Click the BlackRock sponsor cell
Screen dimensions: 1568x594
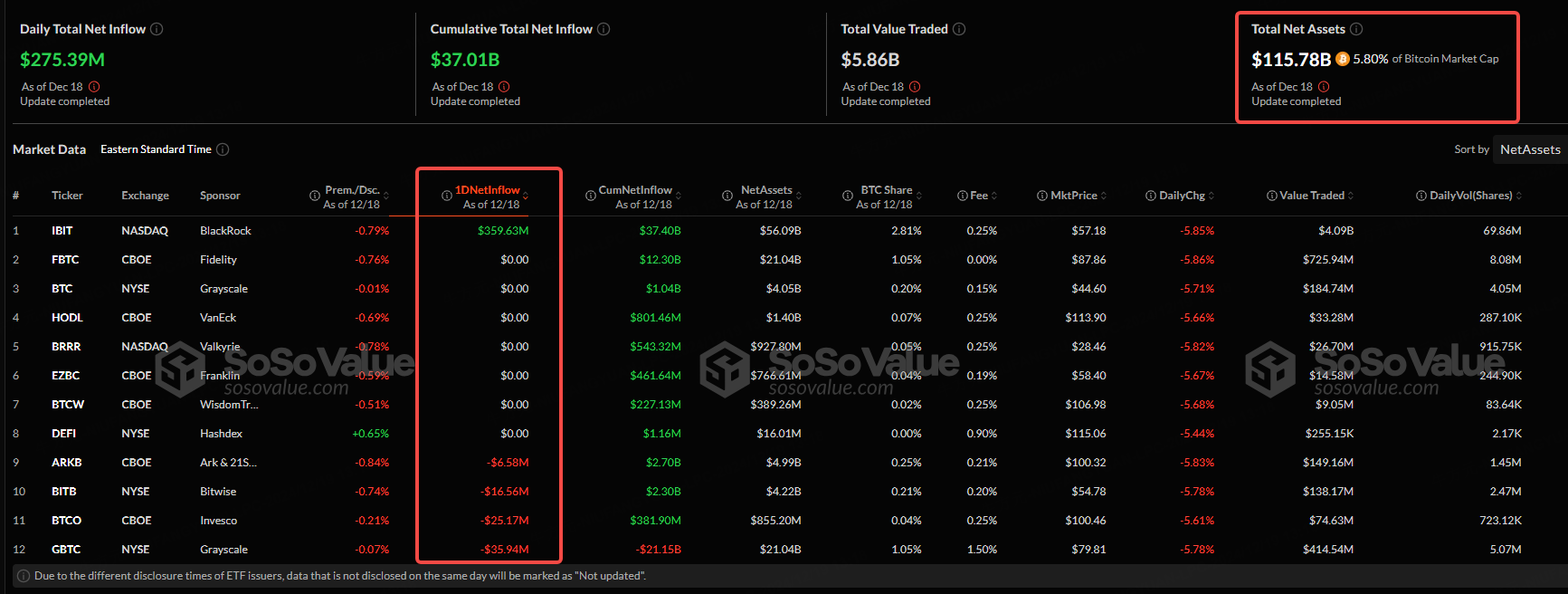(225, 231)
